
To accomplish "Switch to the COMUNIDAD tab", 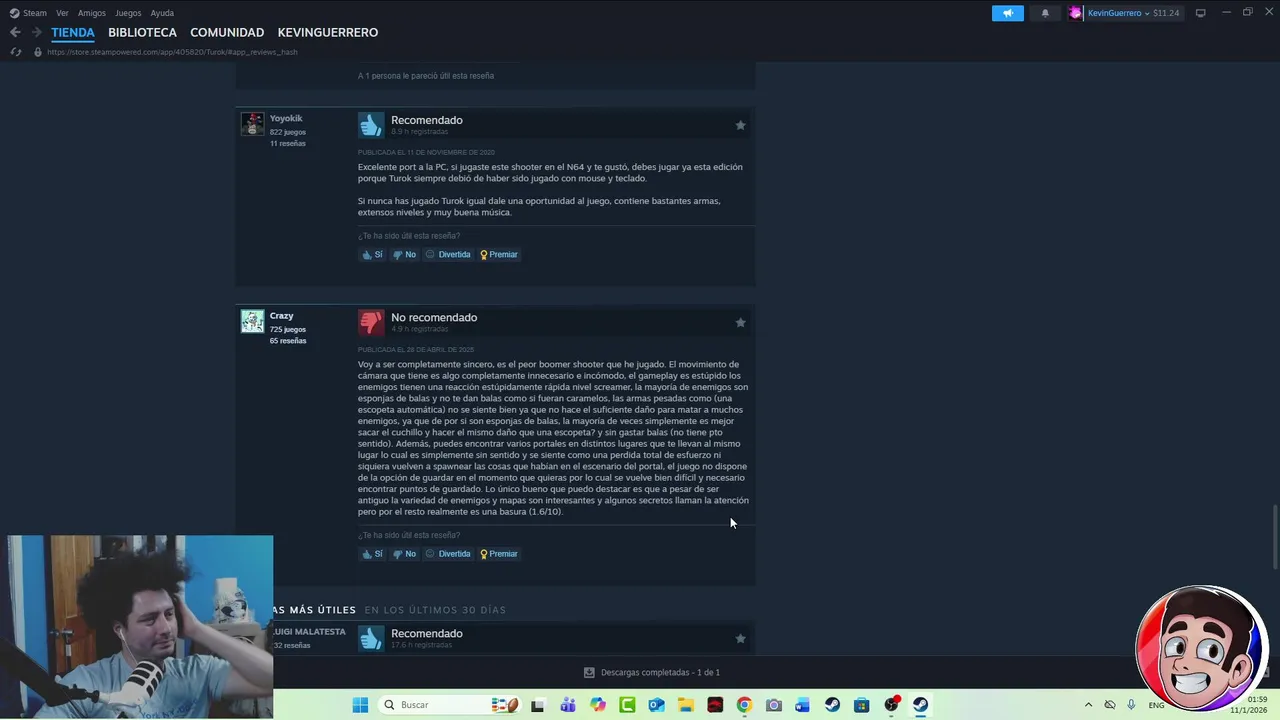I will 227,32.
